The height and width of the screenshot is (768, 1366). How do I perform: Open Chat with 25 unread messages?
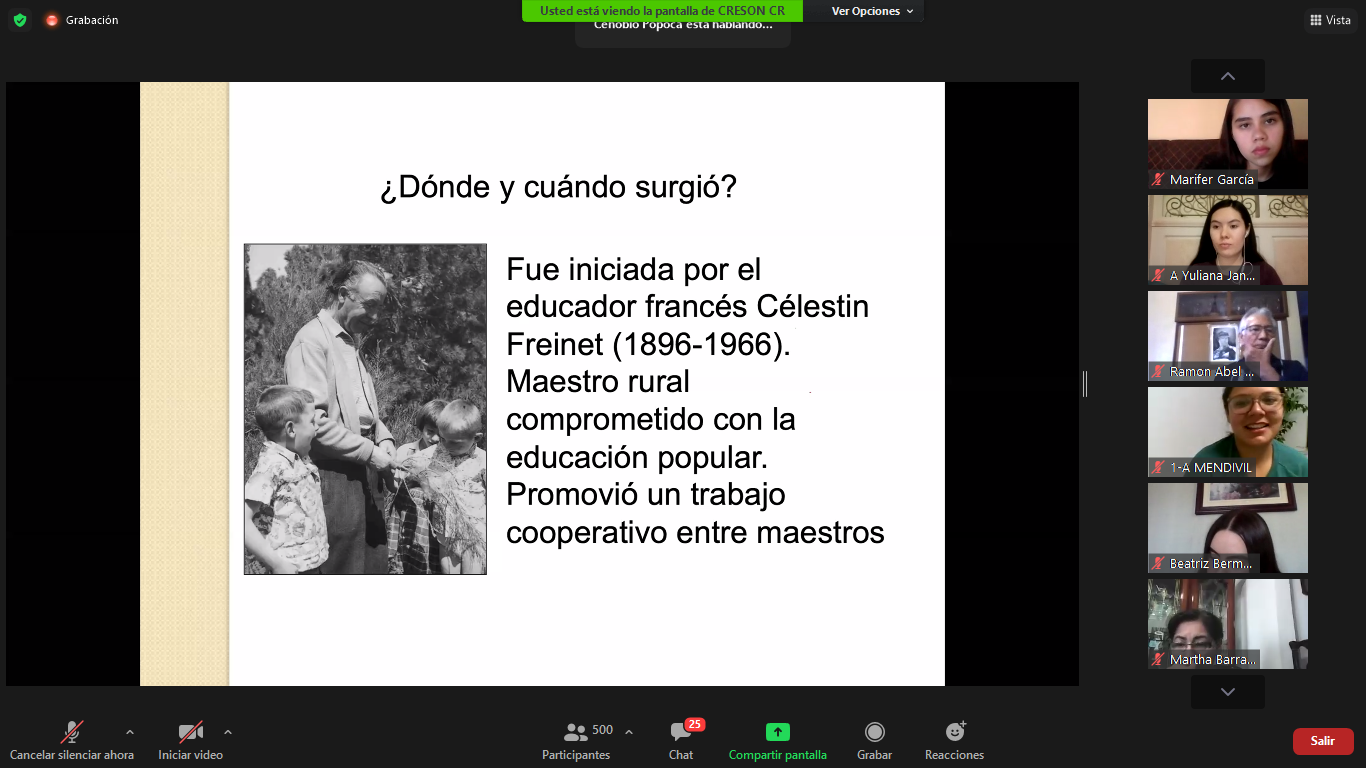point(681,741)
